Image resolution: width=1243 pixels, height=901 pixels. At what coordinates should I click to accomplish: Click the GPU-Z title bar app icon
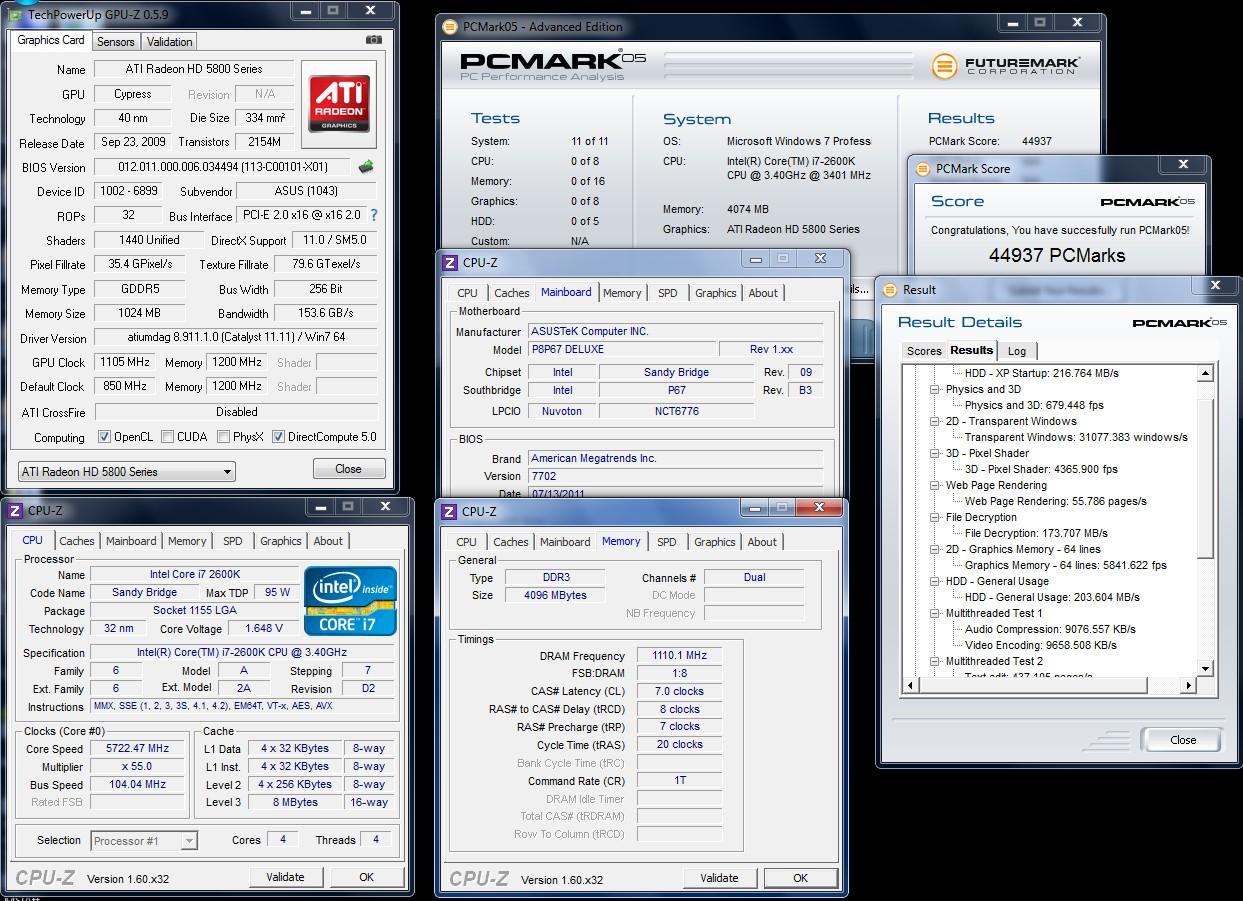(15, 13)
